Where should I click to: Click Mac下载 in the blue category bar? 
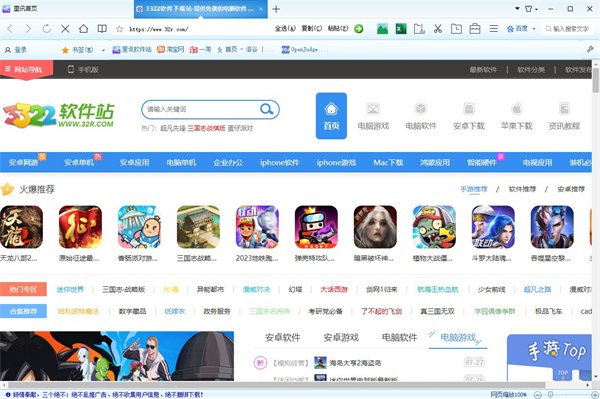point(388,163)
